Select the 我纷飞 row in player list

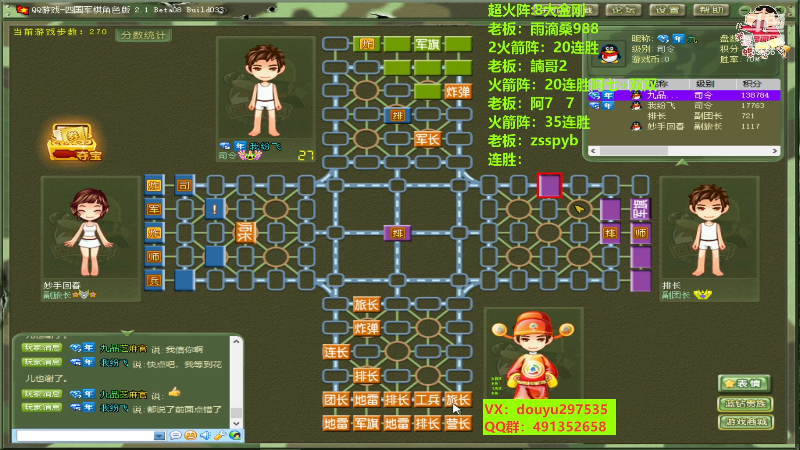pyautogui.click(x=684, y=106)
